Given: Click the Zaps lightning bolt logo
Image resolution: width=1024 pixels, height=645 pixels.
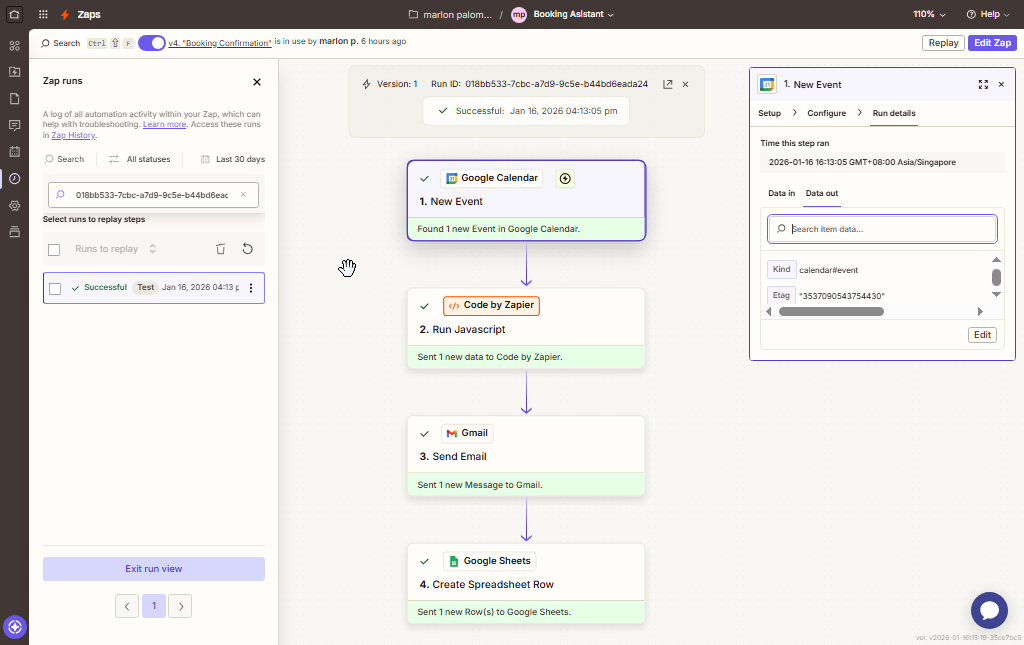Looking at the screenshot, I should pos(65,14).
